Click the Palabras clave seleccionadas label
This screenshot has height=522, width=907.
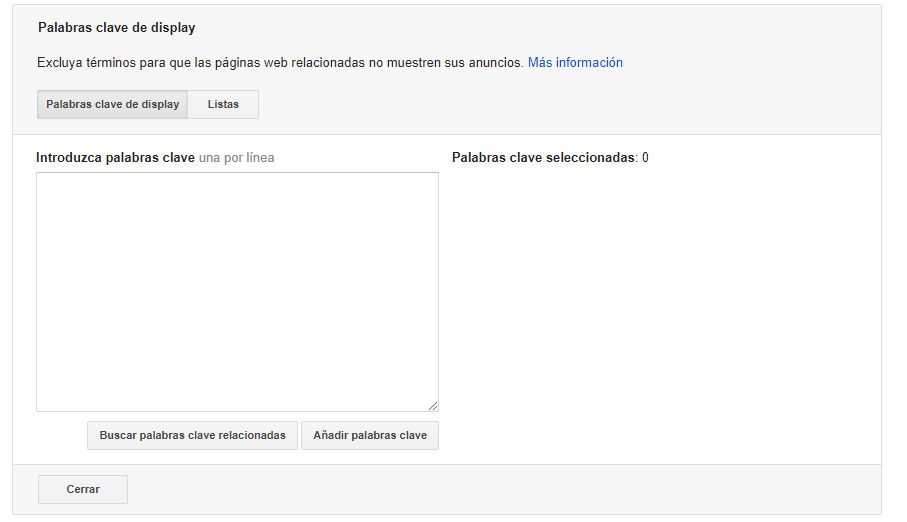[x=543, y=158]
